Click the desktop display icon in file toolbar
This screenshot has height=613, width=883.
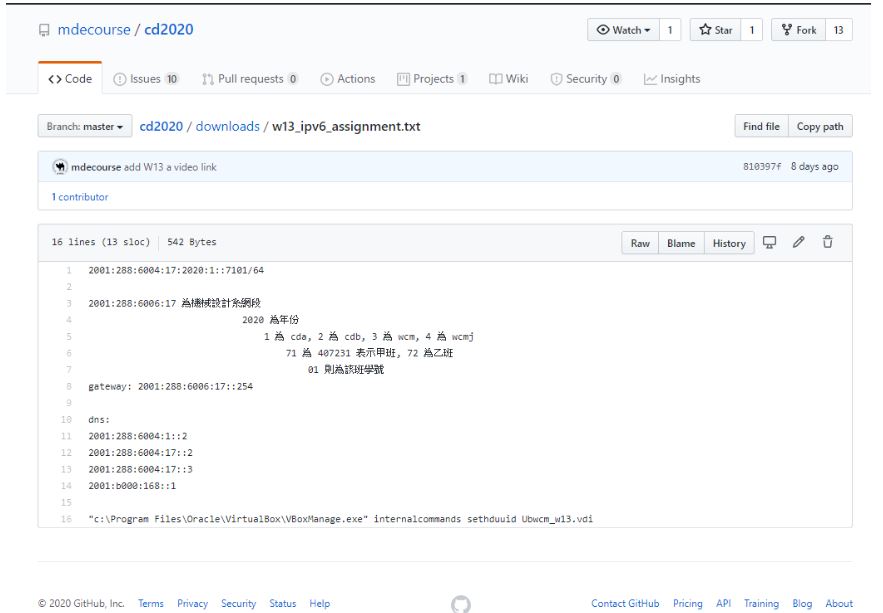(770, 243)
